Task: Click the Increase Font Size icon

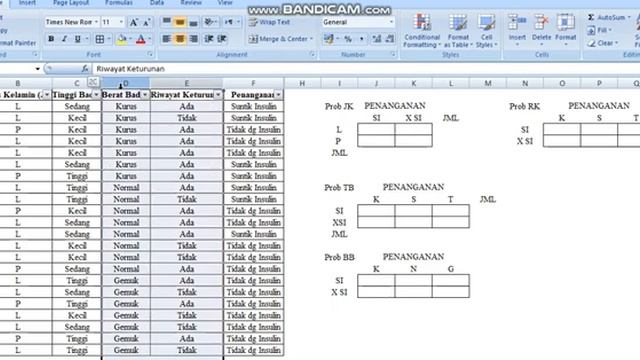Action: (x=133, y=22)
